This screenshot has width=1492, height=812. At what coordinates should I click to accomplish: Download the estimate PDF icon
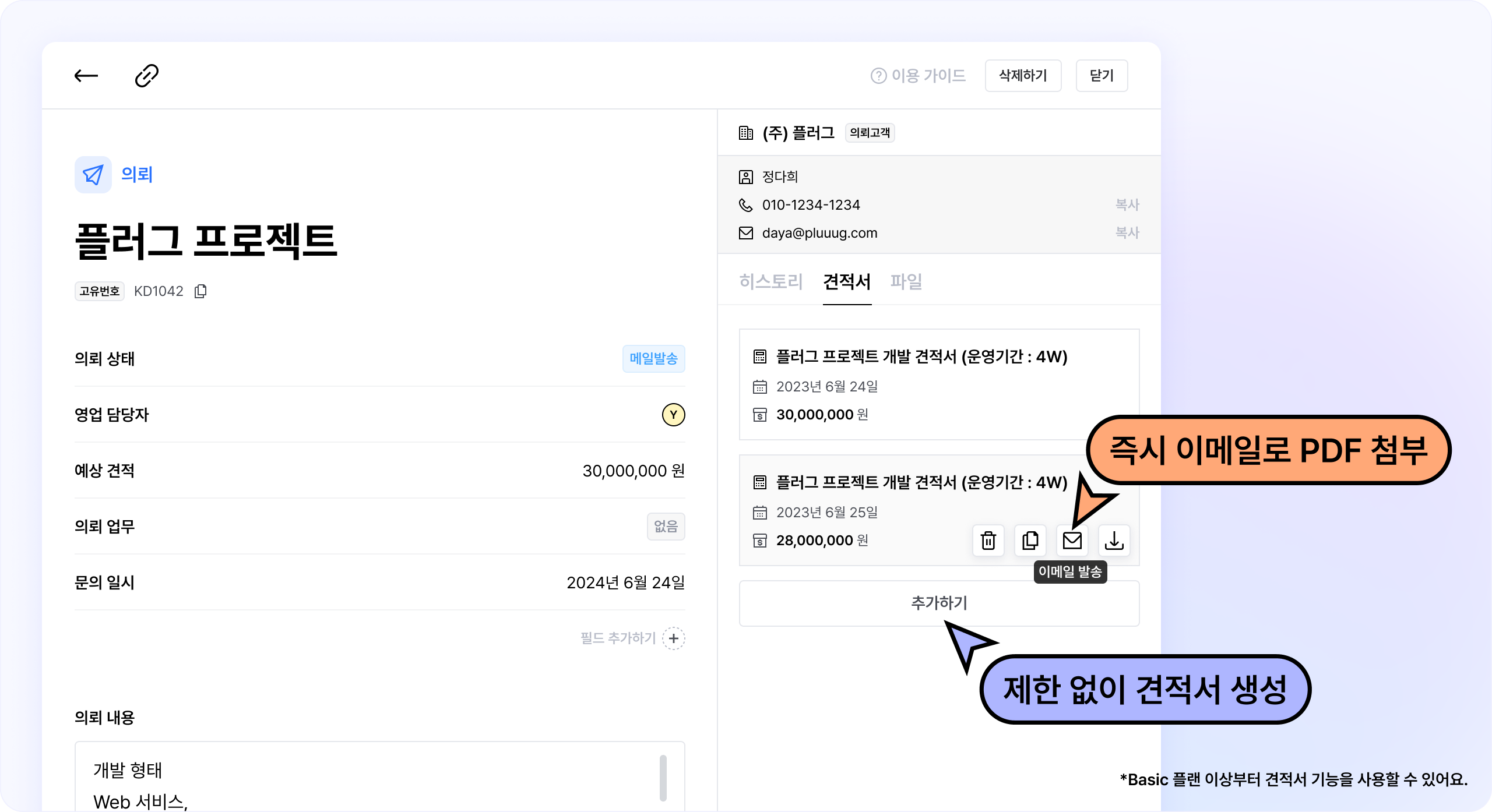pos(1114,541)
